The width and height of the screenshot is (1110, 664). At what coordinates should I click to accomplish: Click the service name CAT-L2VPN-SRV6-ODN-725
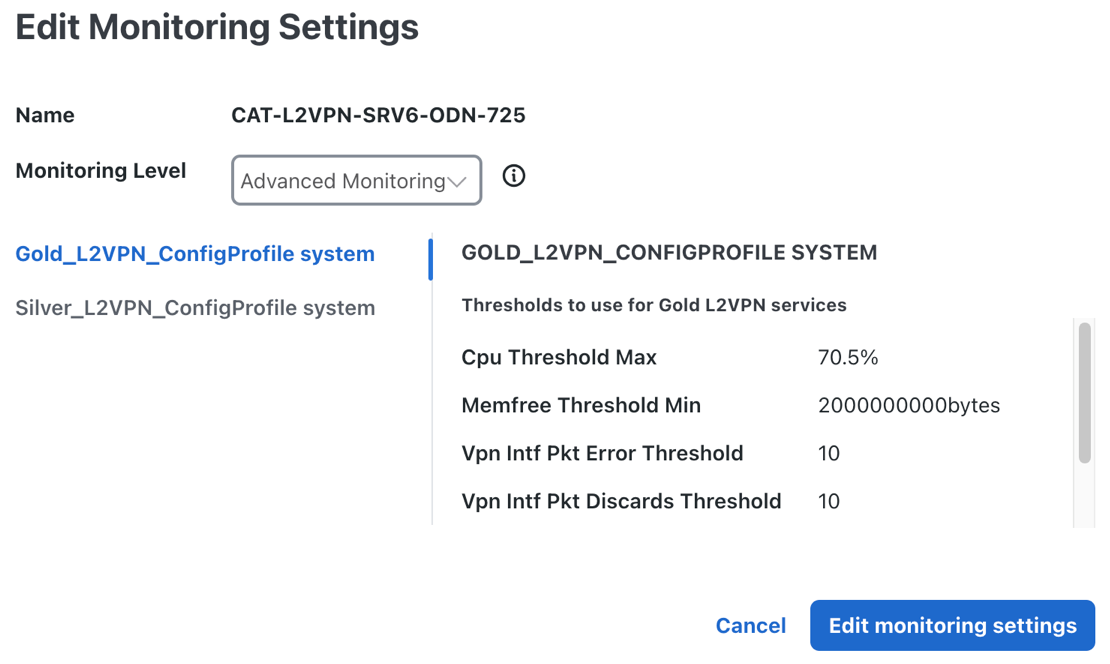pyautogui.click(x=378, y=115)
